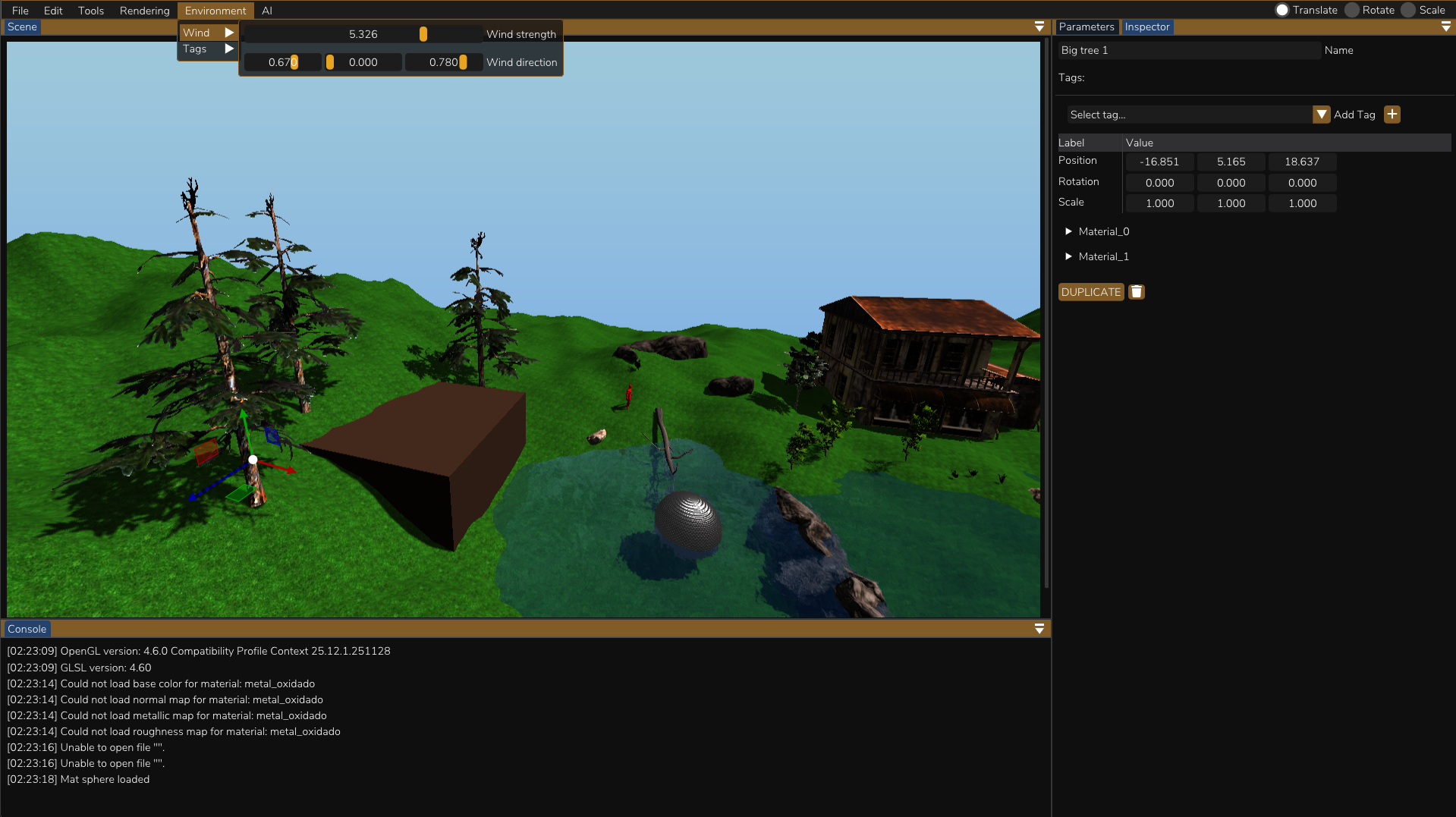This screenshot has height=817, width=1456.
Task: Click the Wind submenu arrow
Action: tap(229, 33)
